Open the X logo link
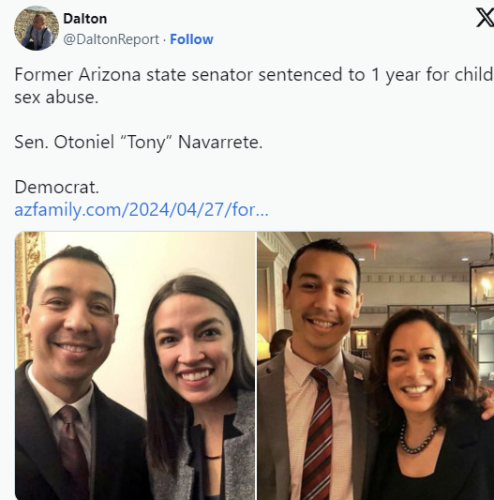 [485, 18]
